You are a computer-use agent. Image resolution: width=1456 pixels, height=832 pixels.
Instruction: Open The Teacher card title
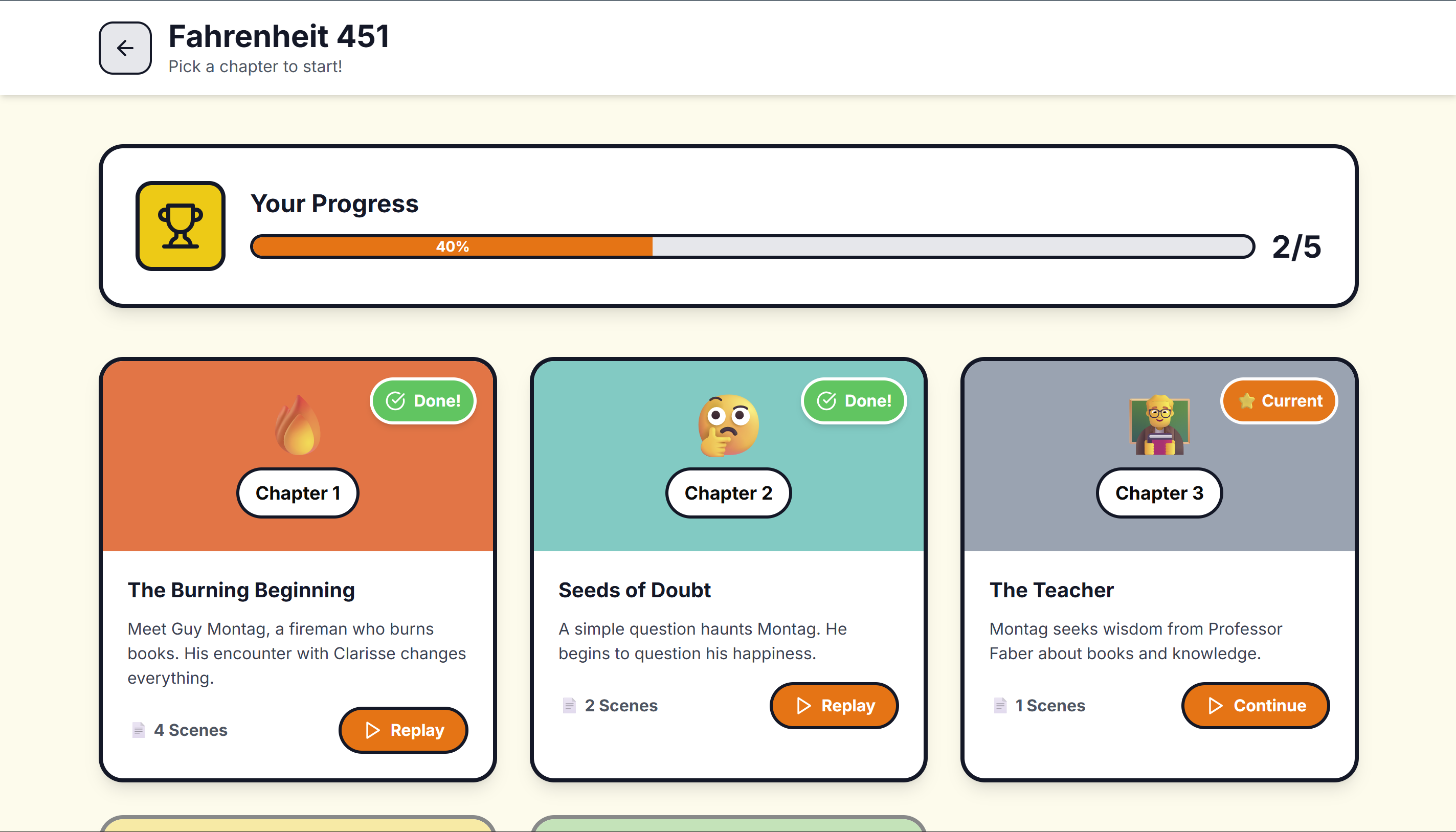(x=1051, y=590)
